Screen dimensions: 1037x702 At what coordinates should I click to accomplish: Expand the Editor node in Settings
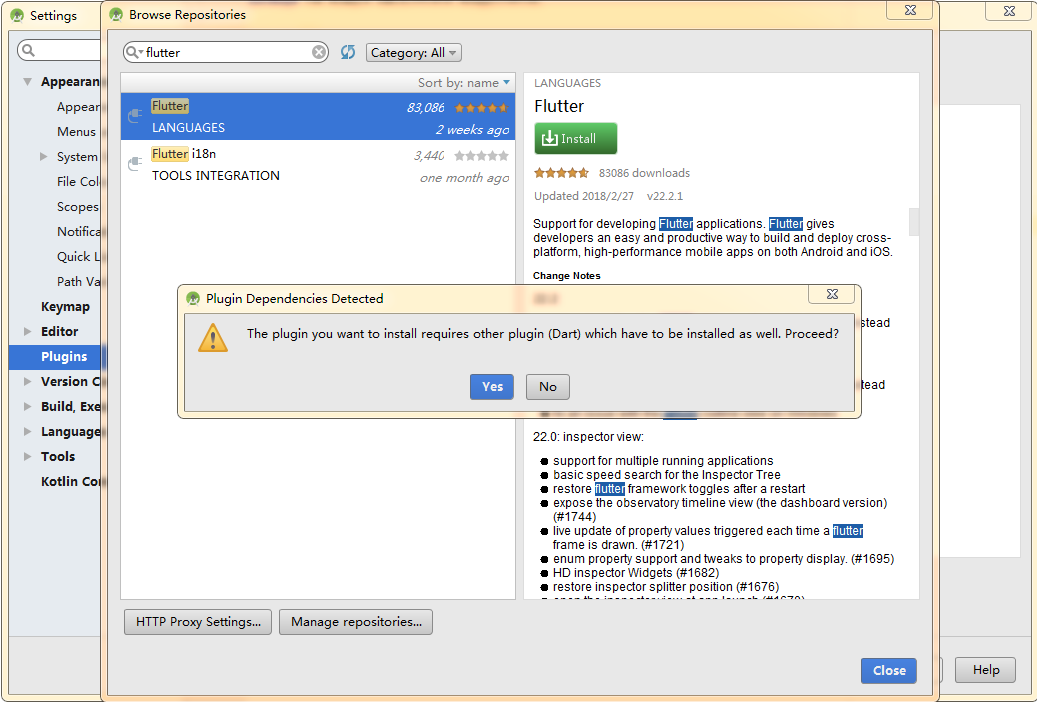click(27, 331)
